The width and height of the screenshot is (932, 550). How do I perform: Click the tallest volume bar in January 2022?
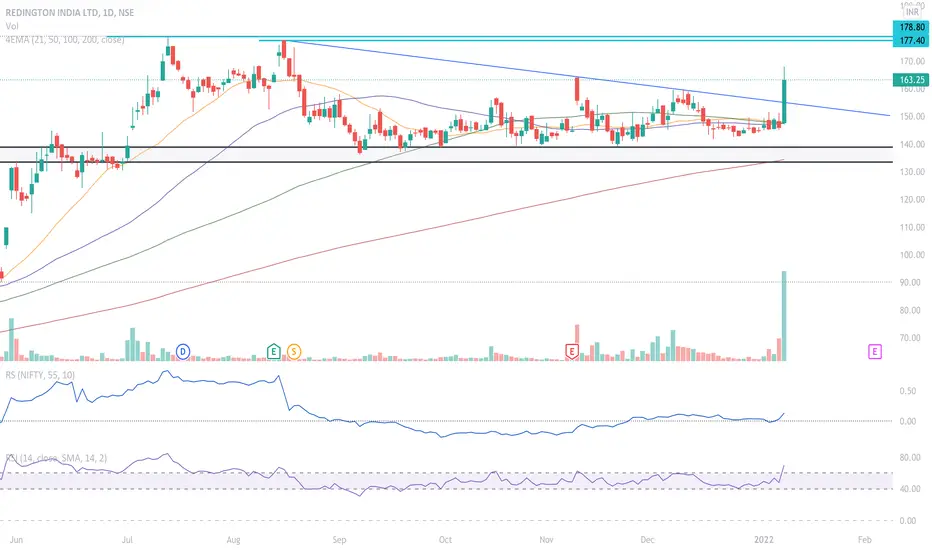click(784, 316)
